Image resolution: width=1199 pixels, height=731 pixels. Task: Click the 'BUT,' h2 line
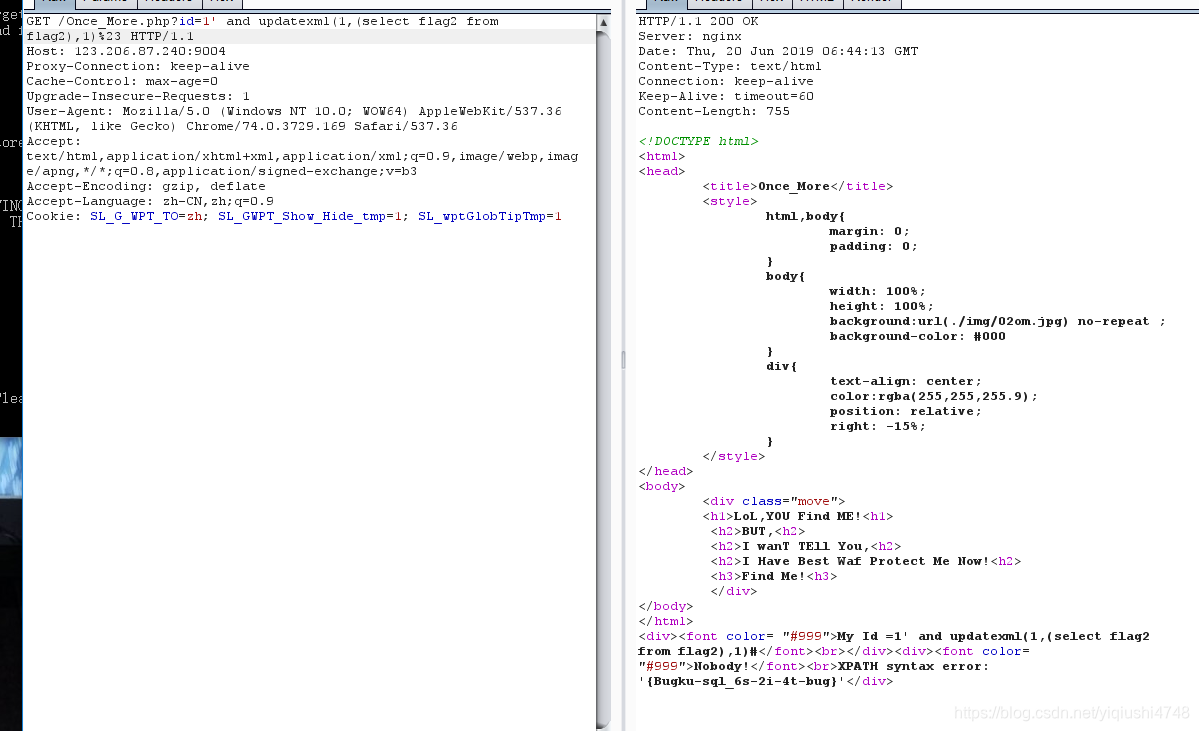pos(758,531)
